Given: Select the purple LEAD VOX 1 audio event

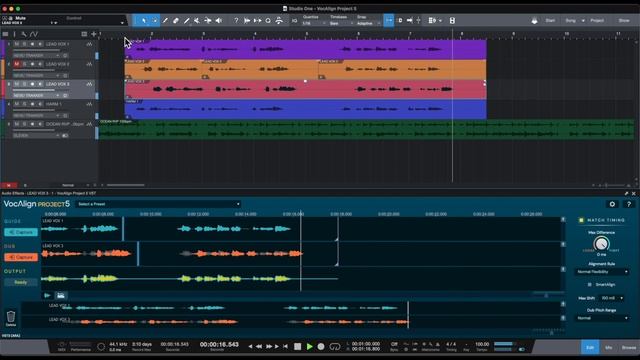Looking at the screenshot, I should pos(305,49).
